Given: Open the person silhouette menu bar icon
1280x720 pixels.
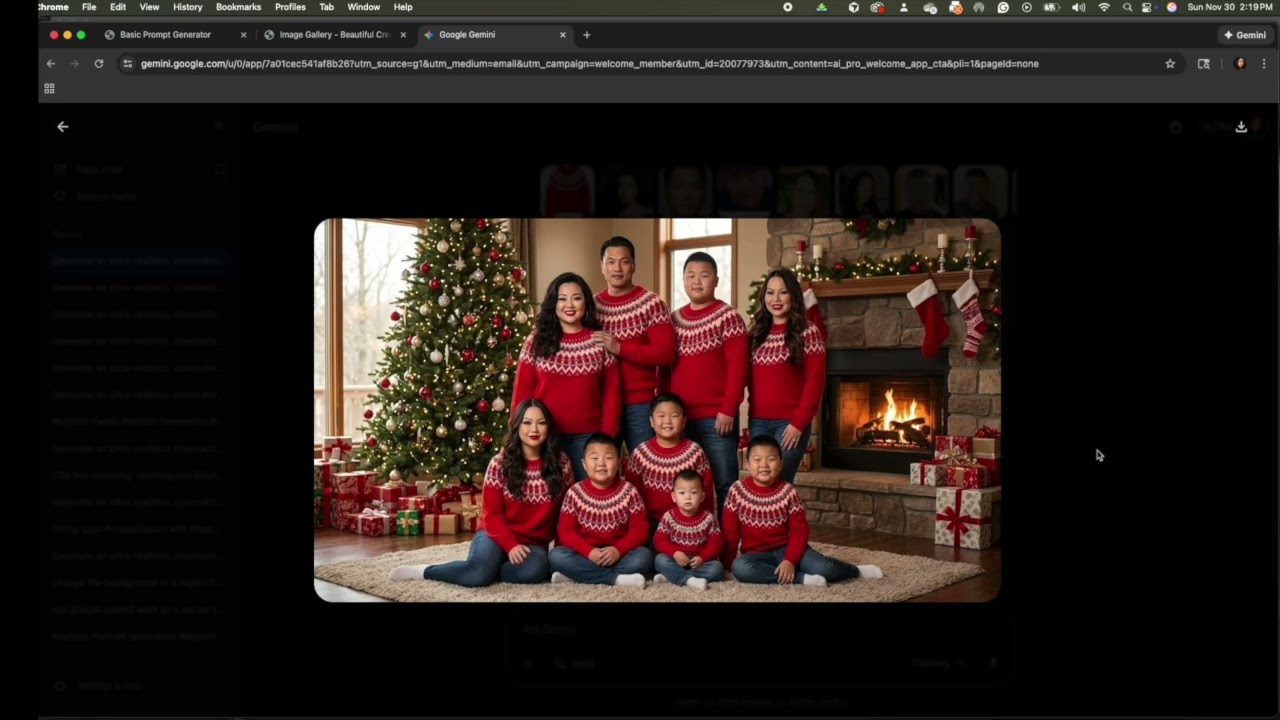Looking at the screenshot, I should click(904, 7).
